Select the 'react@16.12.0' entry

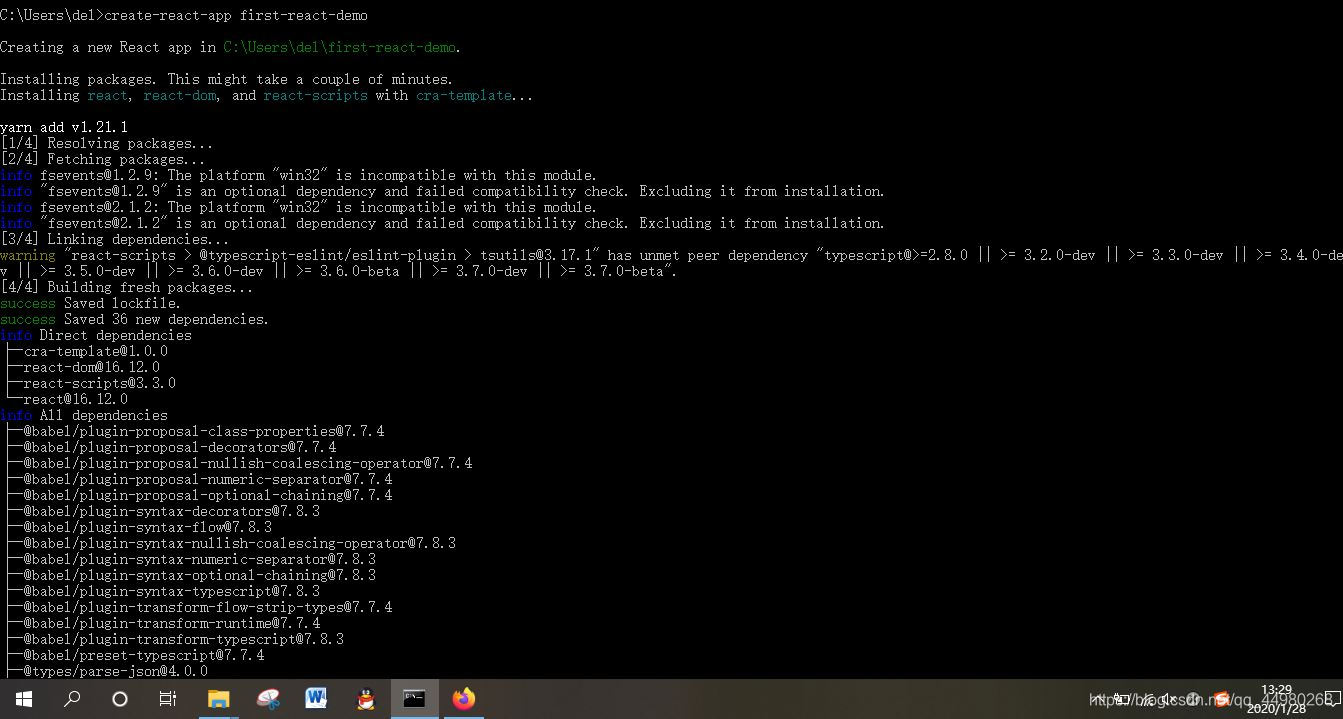coord(76,399)
